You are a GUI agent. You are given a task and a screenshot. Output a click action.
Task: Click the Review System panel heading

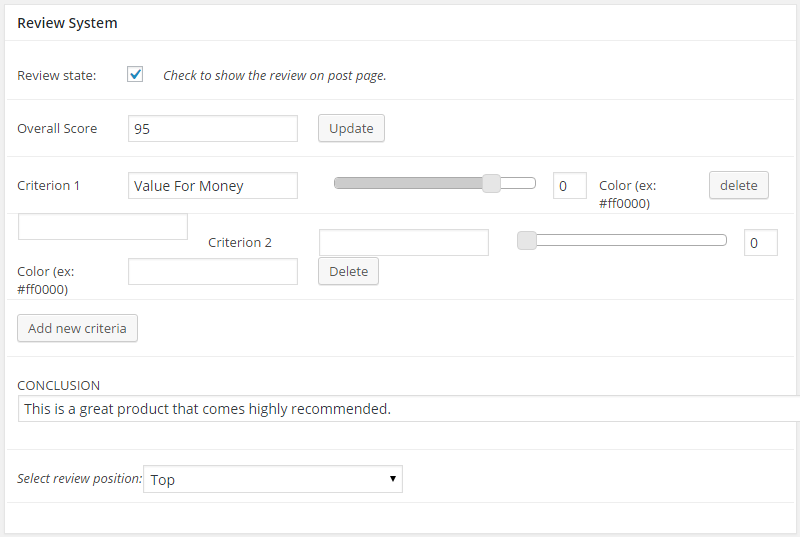pos(67,23)
